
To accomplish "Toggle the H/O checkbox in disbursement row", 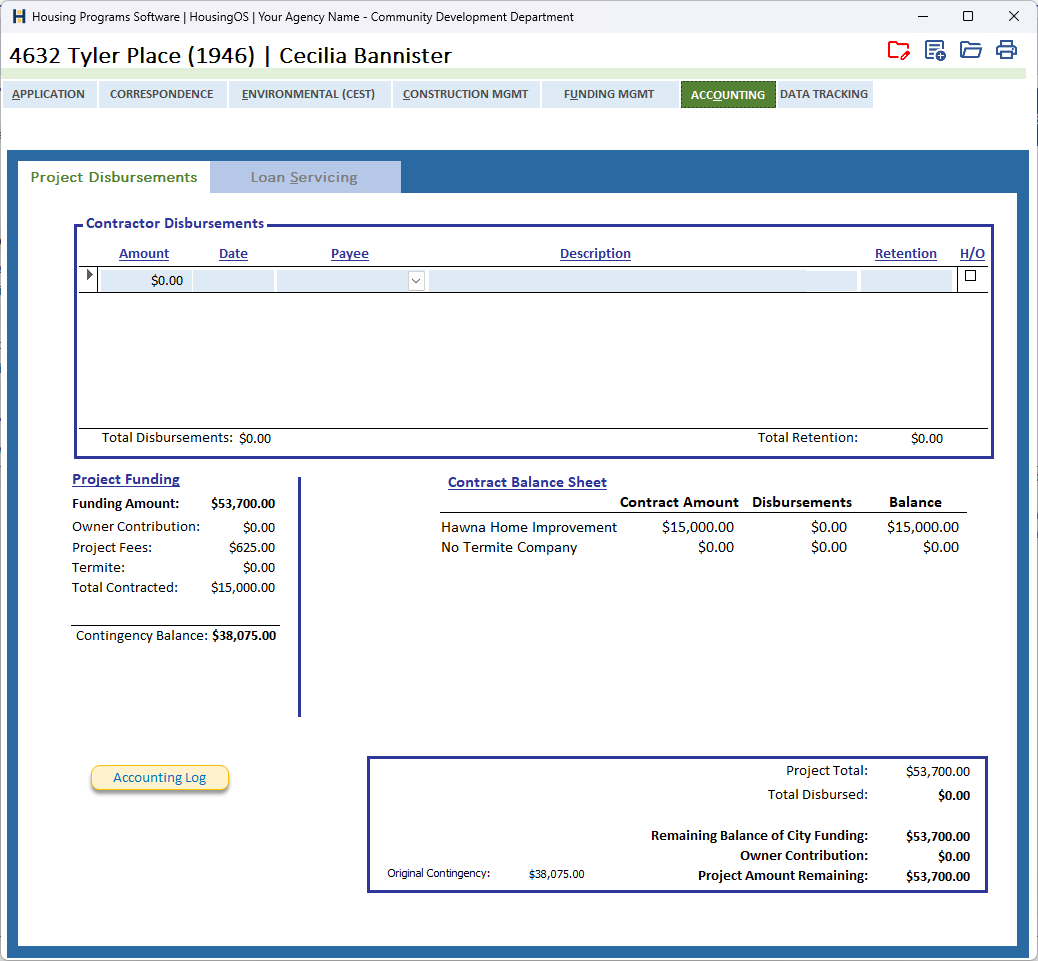I will click(970, 276).
